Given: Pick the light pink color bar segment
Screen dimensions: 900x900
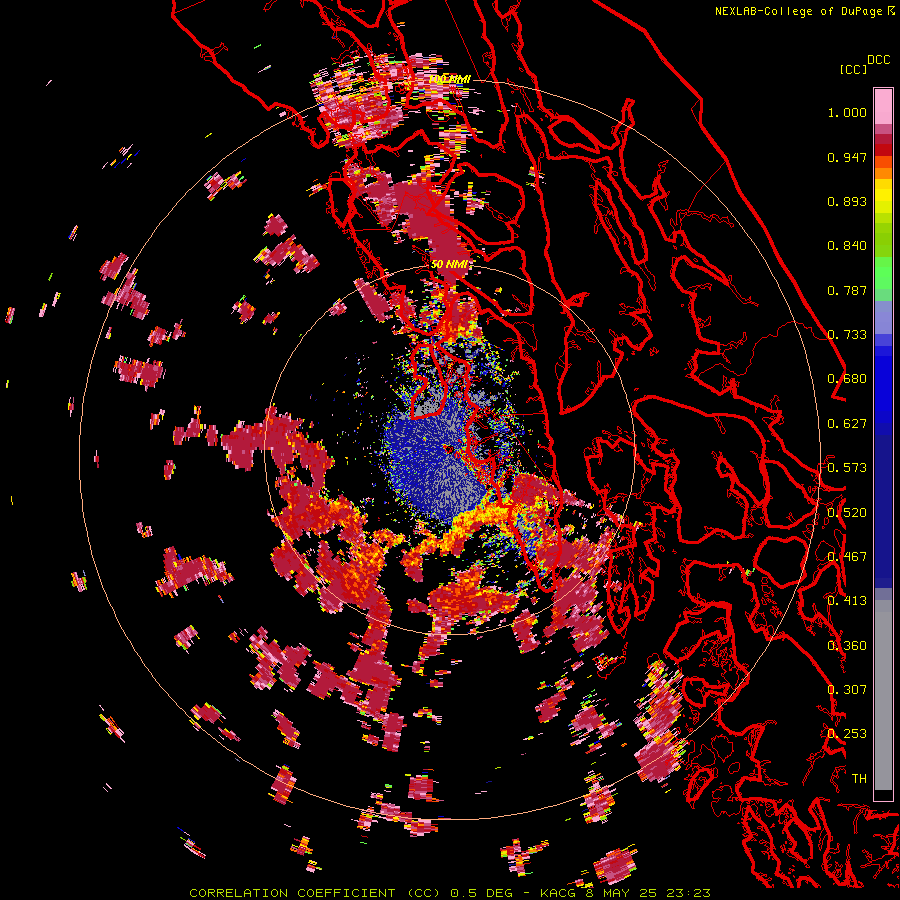Looking at the screenshot, I should point(883,107).
